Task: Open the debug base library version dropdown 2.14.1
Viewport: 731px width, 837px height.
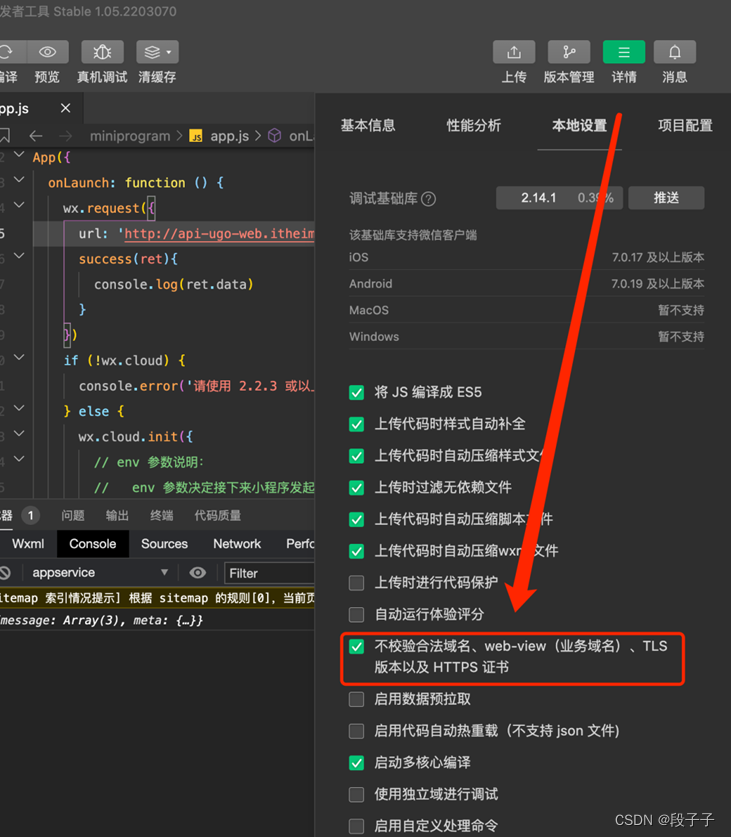Action: coord(559,198)
